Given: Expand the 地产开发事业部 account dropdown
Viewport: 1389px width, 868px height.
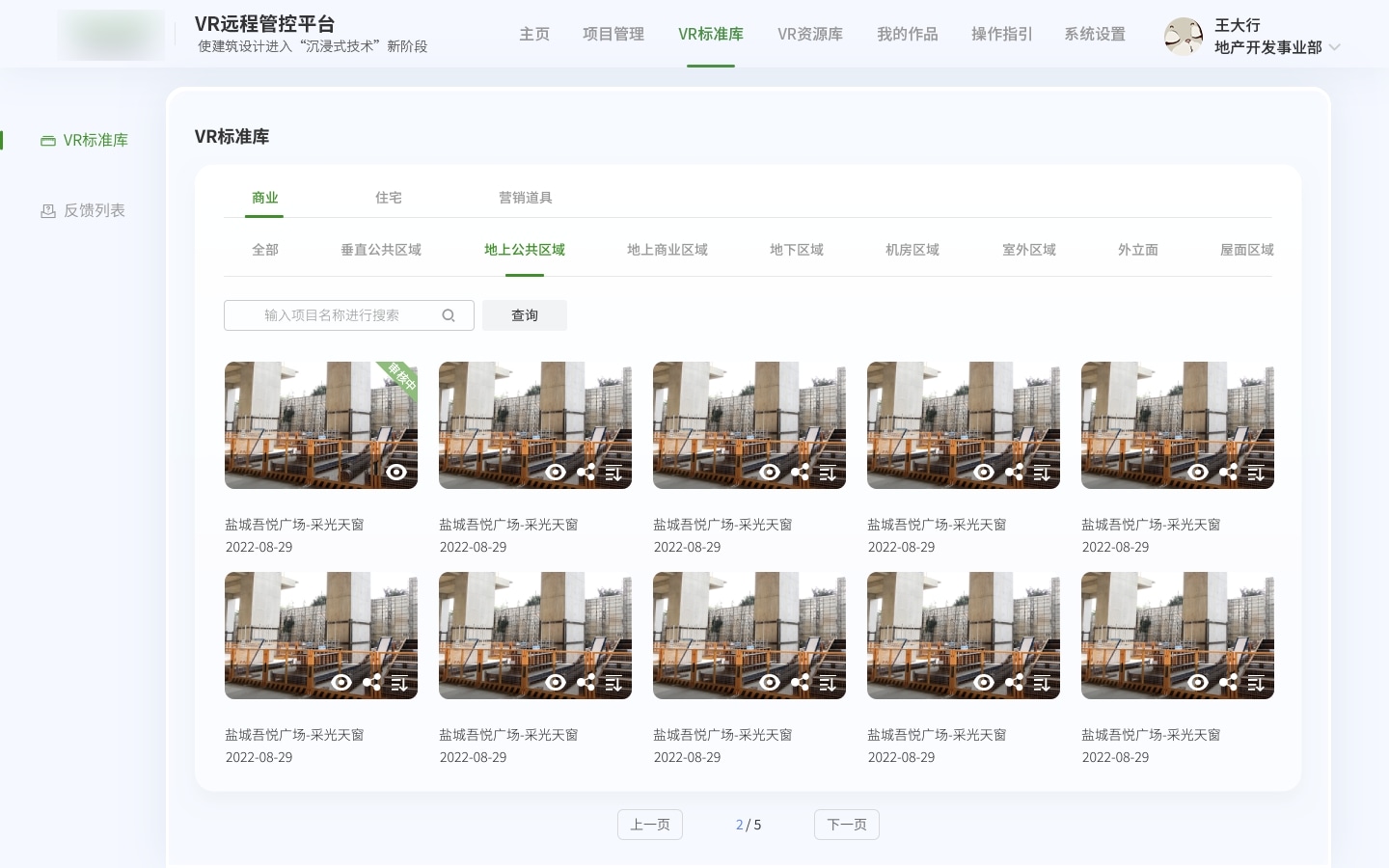Looking at the screenshot, I should click(1335, 46).
